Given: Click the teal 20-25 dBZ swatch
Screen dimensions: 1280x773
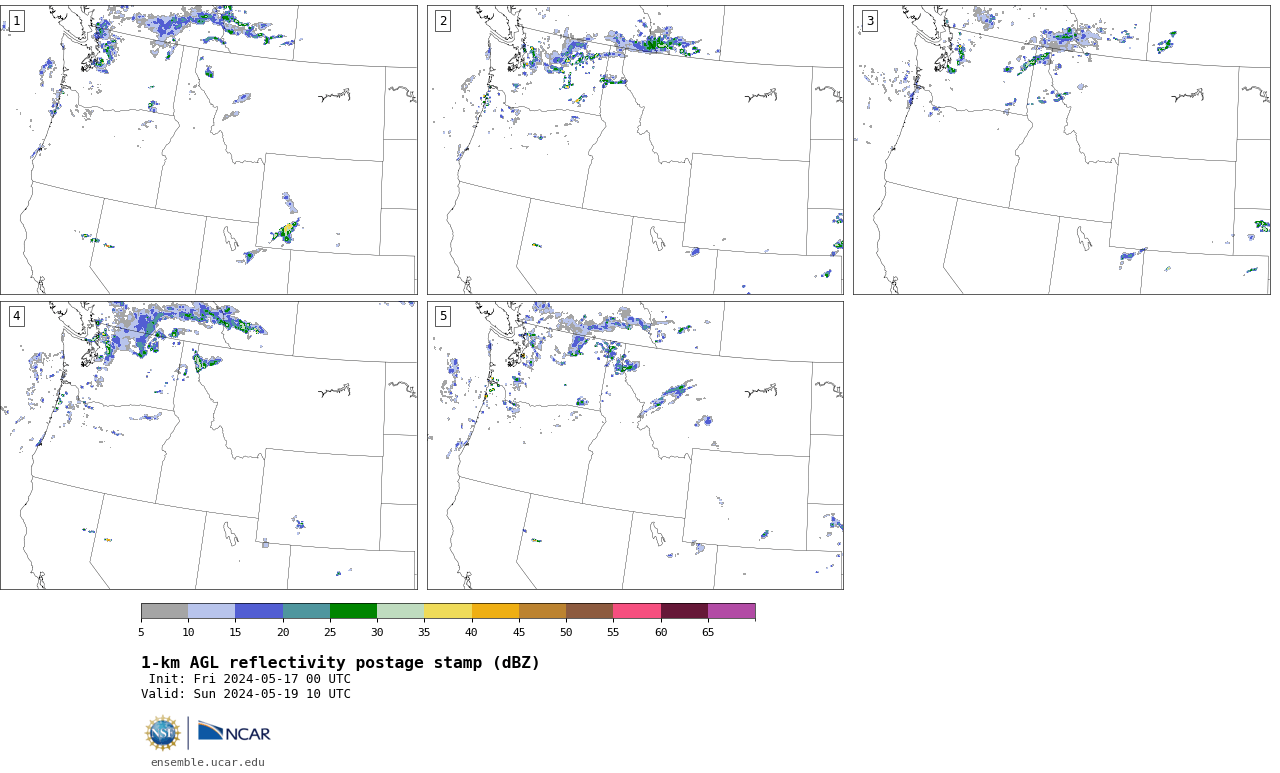Looking at the screenshot, I should 306,611.
